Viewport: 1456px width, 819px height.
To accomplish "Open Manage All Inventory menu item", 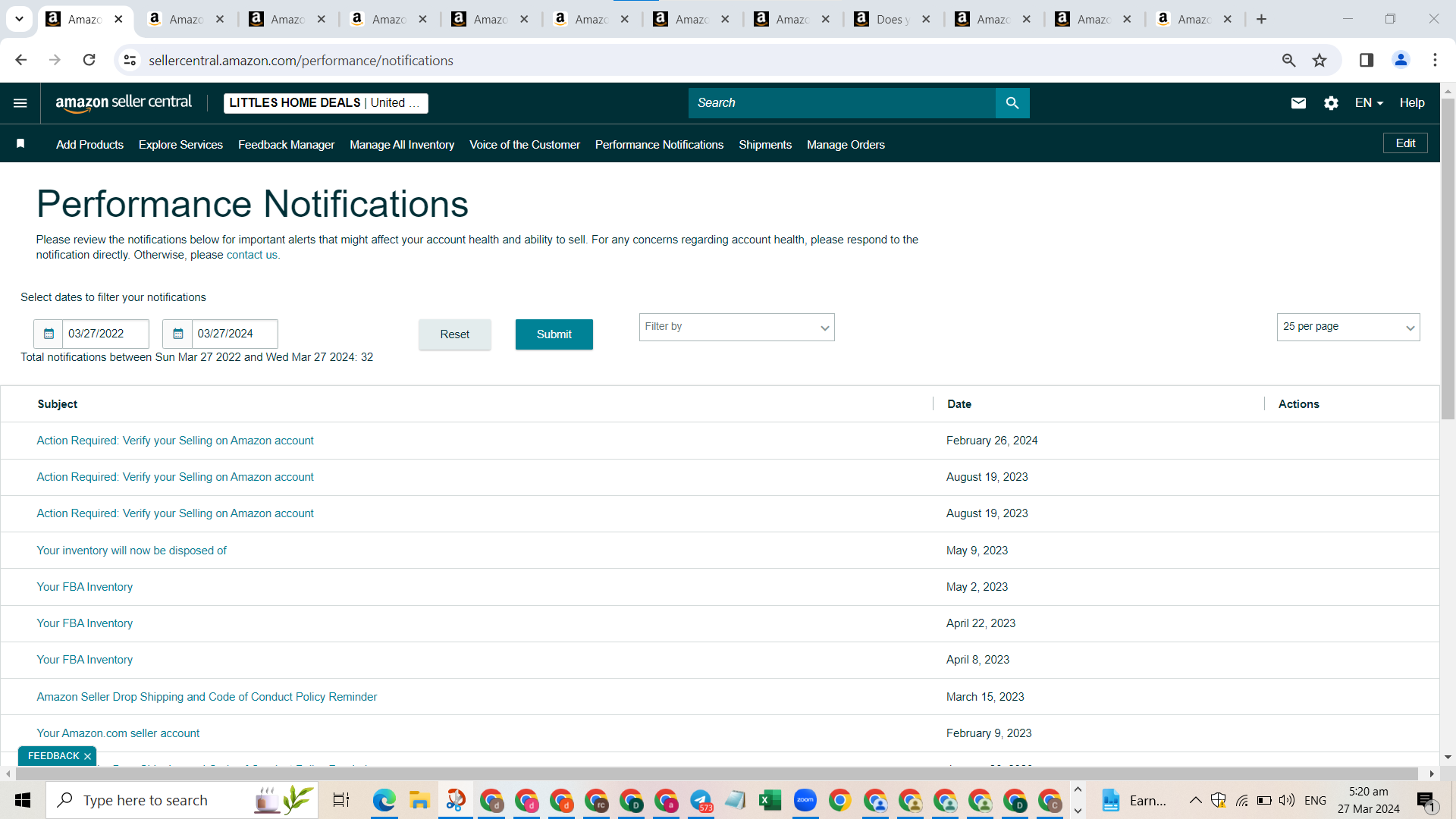I will [402, 144].
